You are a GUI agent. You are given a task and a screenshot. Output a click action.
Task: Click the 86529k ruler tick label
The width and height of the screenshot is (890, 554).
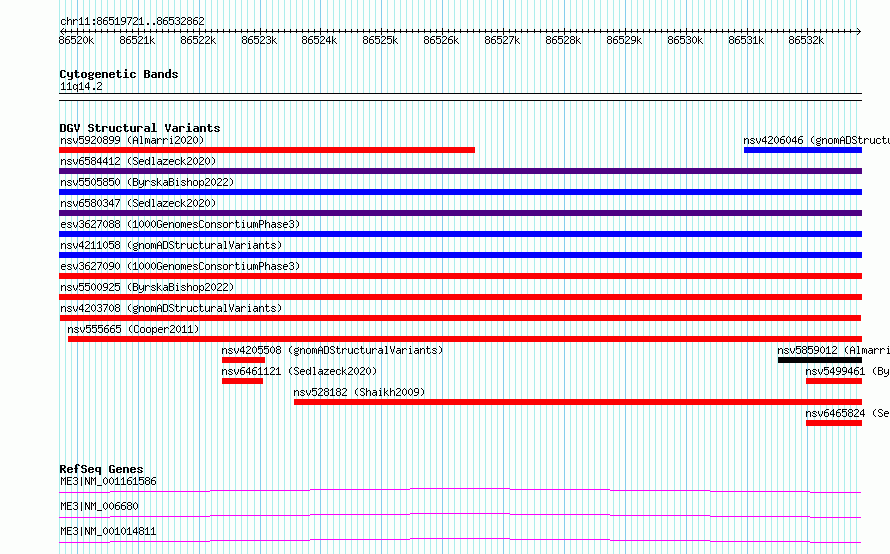tap(624, 40)
